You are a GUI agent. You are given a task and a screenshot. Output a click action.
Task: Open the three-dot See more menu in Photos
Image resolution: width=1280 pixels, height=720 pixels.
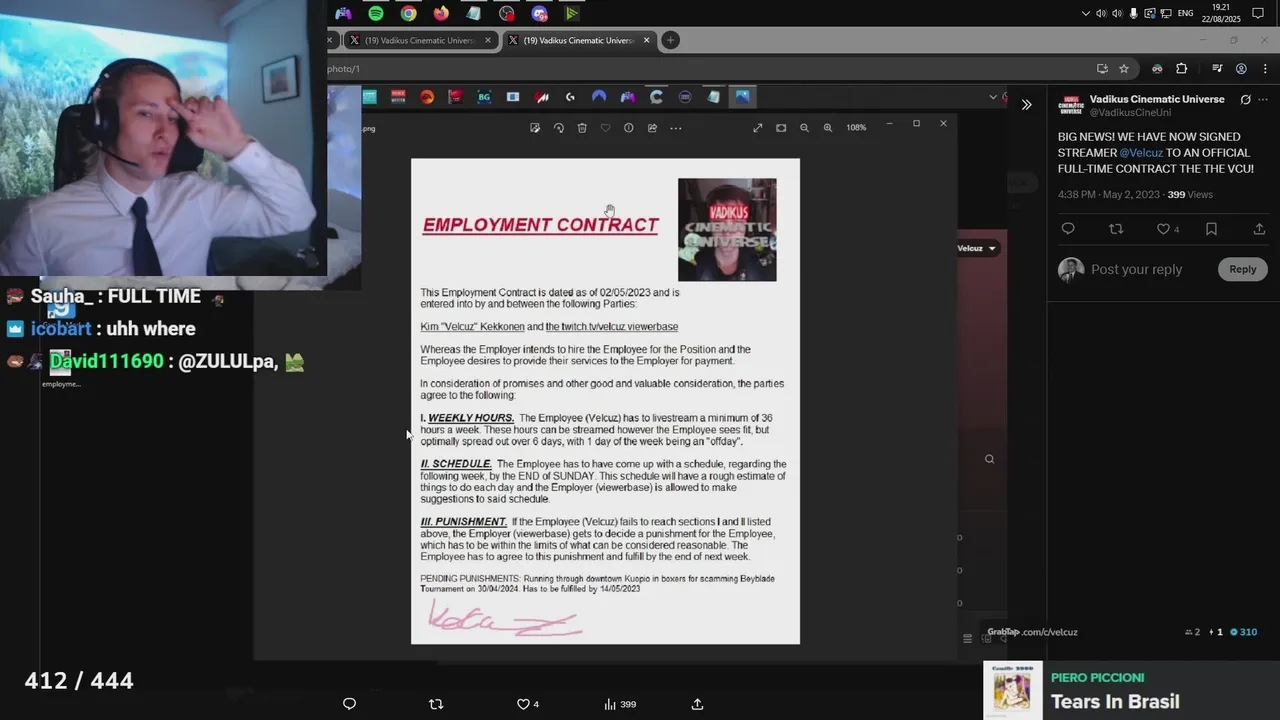(x=676, y=128)
